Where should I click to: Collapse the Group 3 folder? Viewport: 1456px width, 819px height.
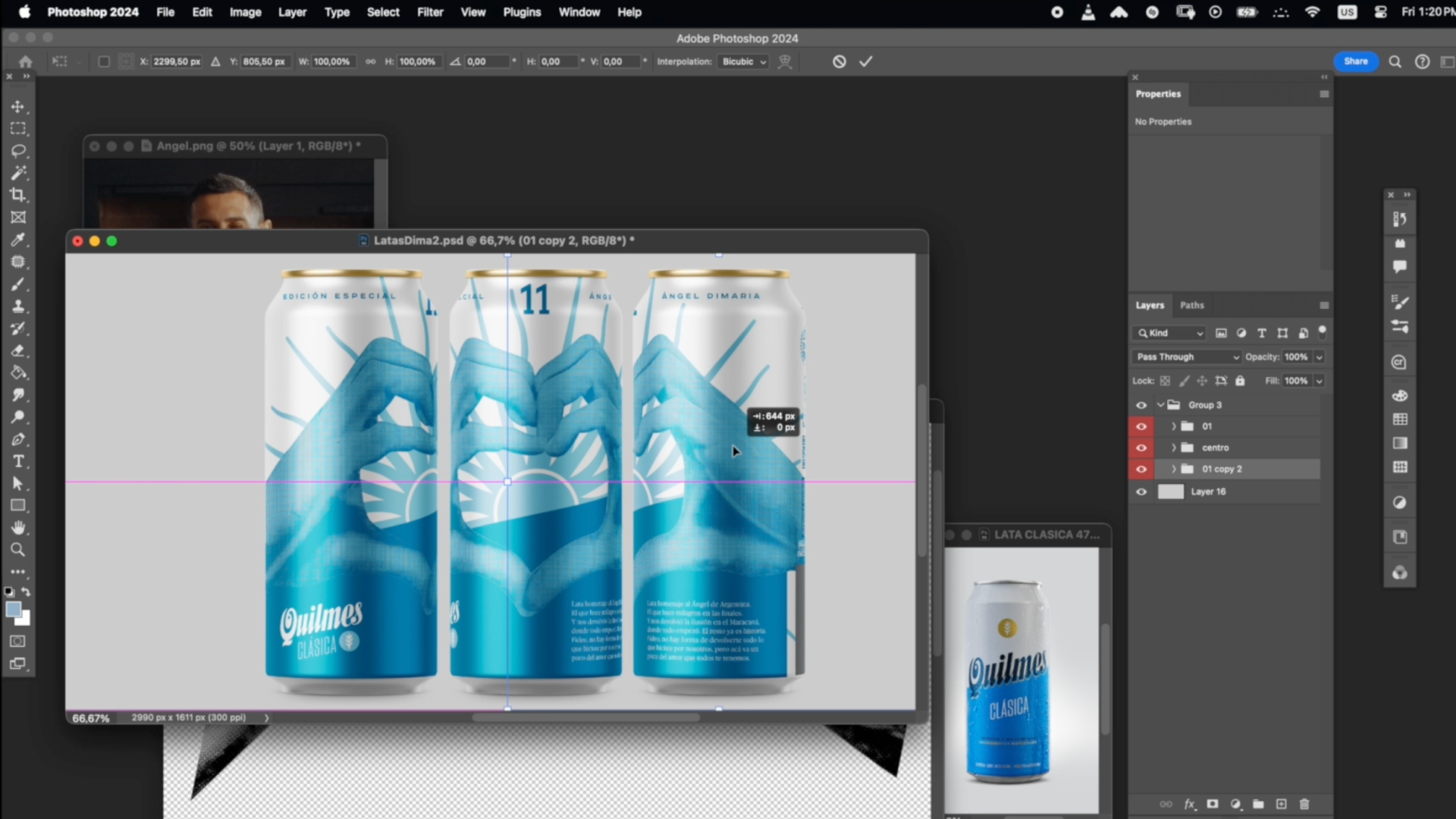1160,405
